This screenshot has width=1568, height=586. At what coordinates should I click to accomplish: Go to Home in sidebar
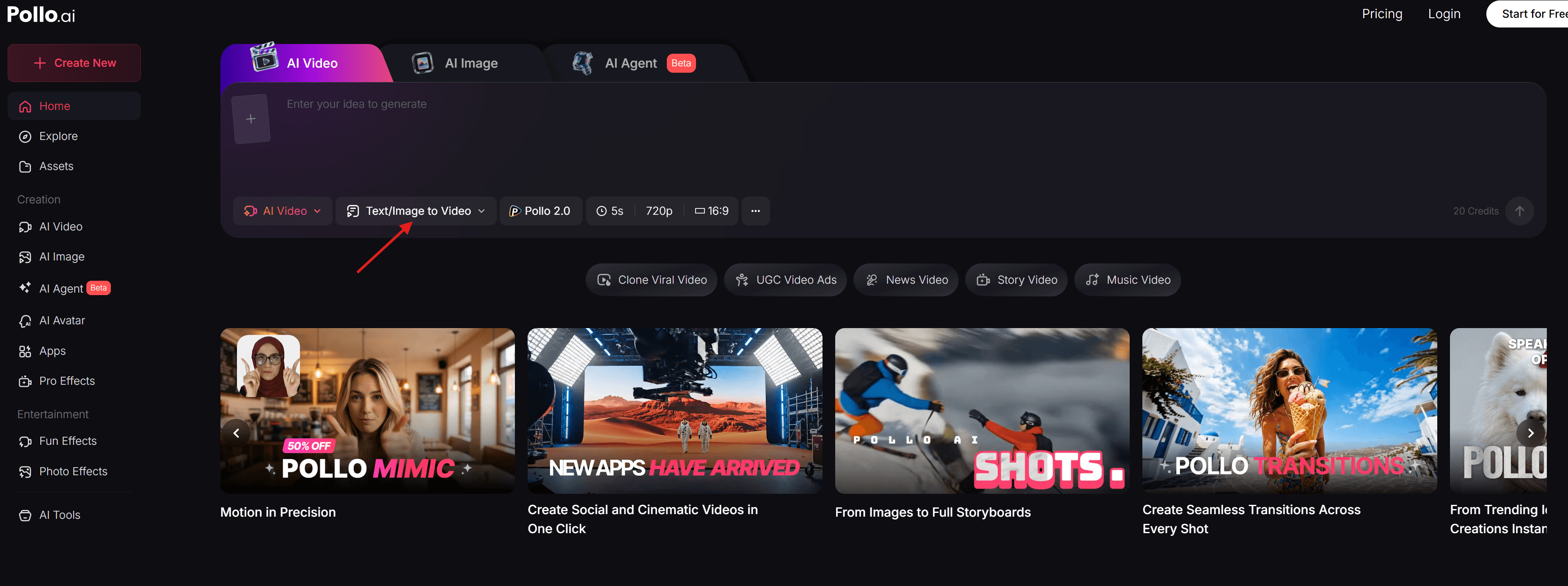click(74, 106)
